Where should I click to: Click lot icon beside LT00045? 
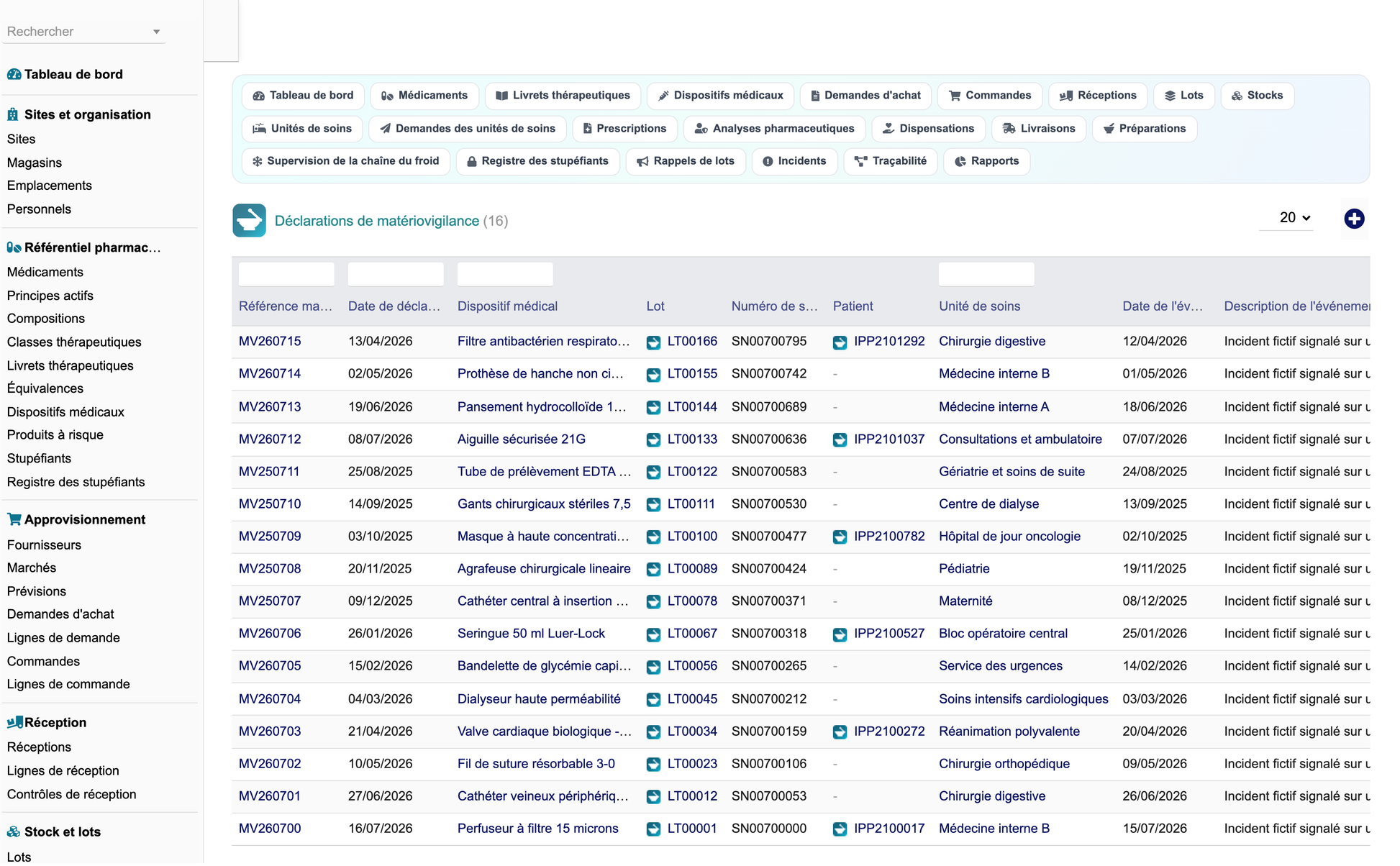tap(653, 700)
